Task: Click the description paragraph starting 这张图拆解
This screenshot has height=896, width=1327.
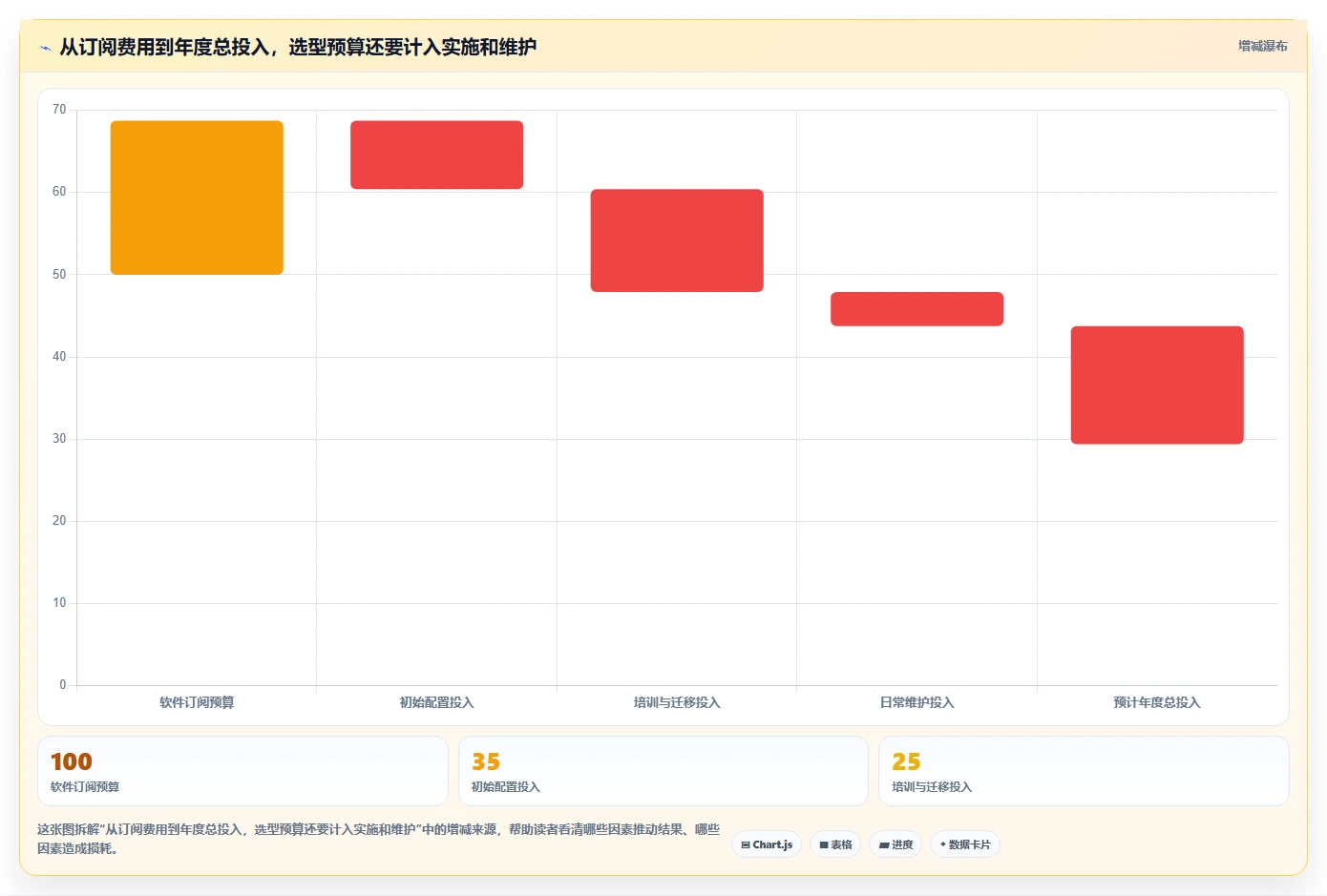Action: [378, 839]
